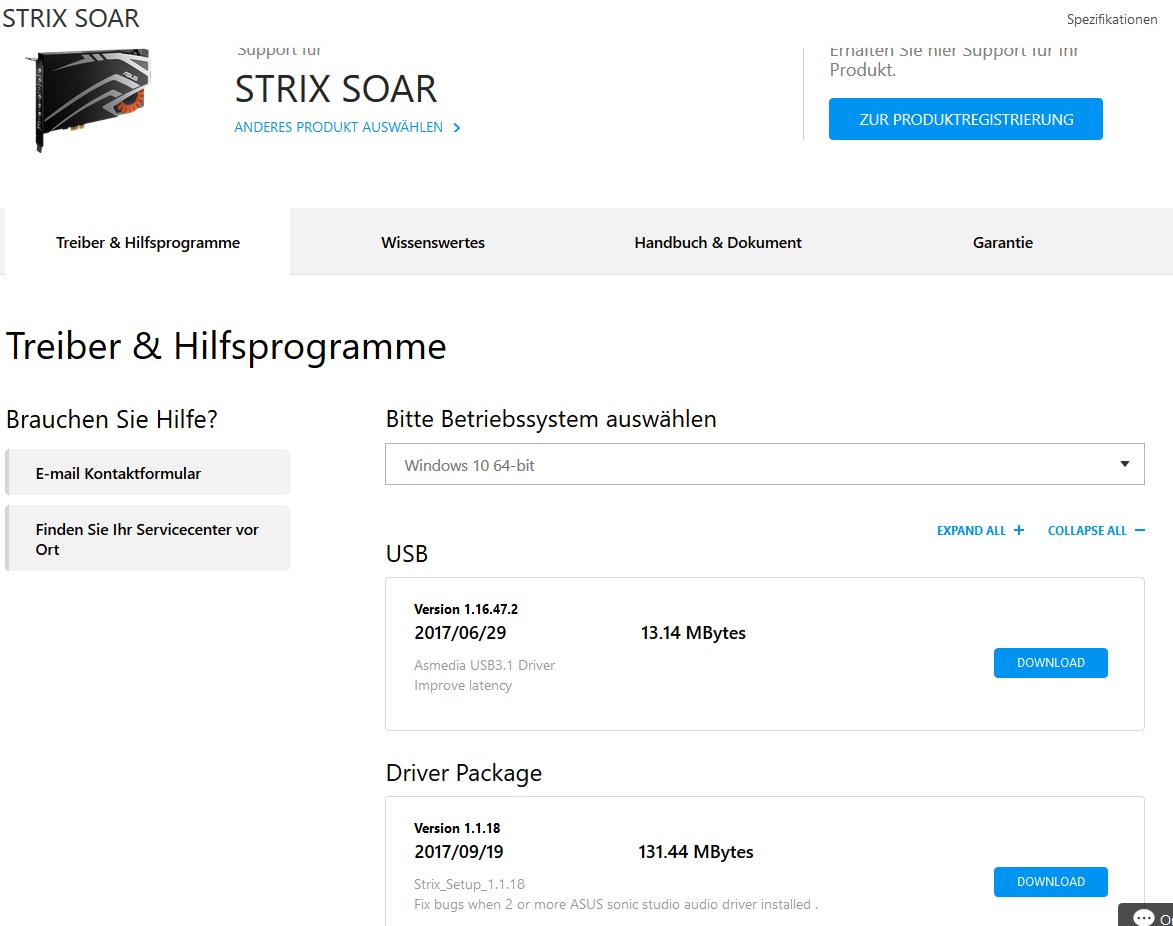The width and height of the screenshot is (1173, 926).
Task: Switch to the Wissenswertes tab
Action: pos(432,242)
